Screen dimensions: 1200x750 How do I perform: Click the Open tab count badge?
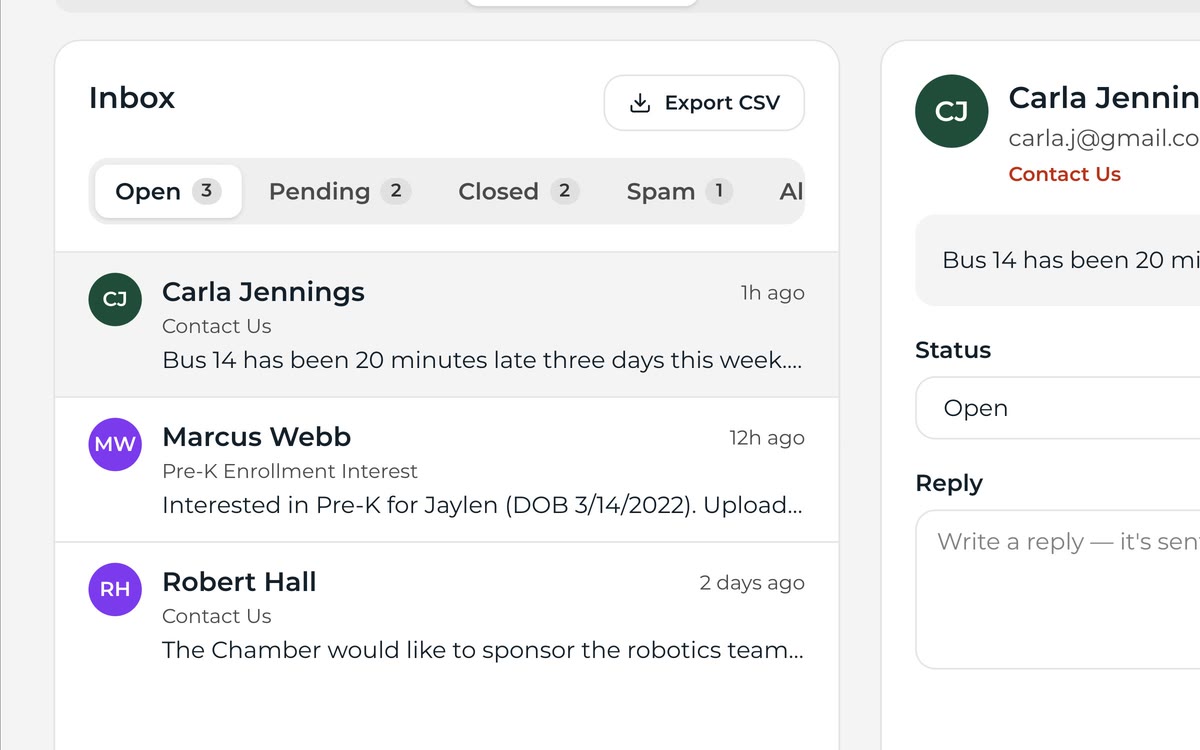[206, 191]
